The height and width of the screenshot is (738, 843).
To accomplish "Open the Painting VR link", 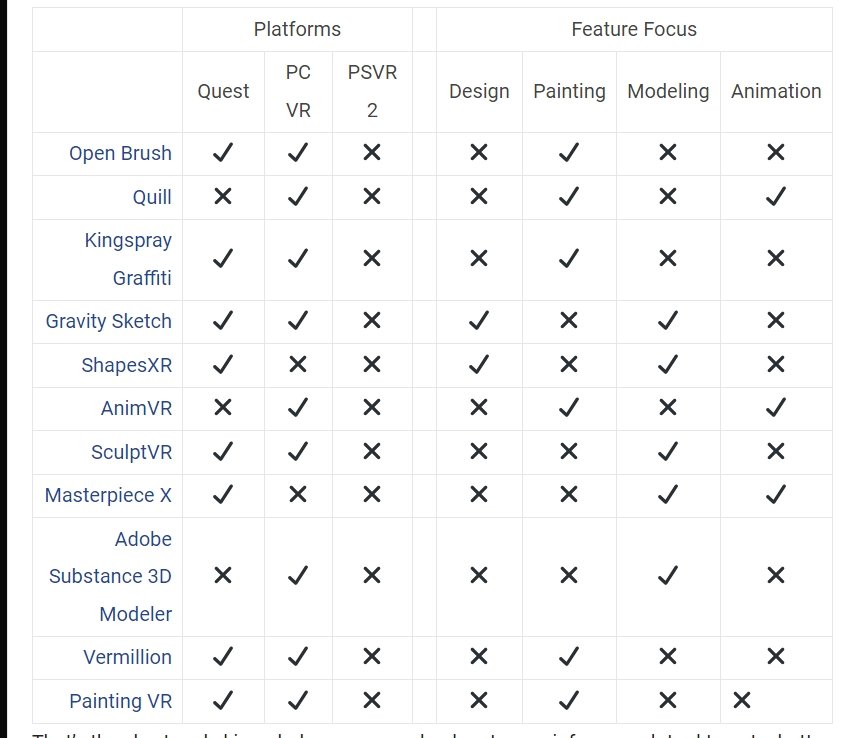I will click(121, 701).
